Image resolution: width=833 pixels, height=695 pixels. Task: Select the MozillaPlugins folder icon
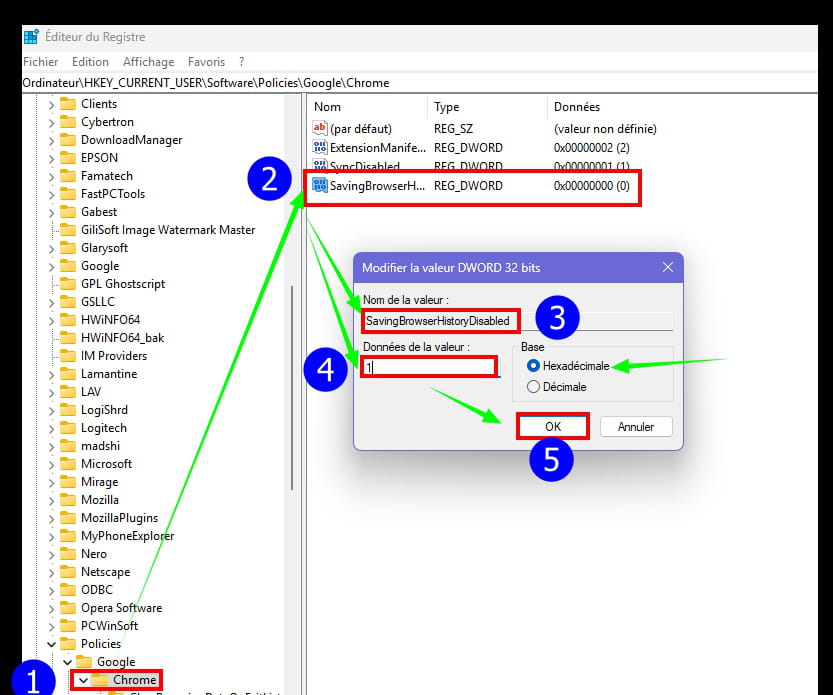(x=67, y=518)
